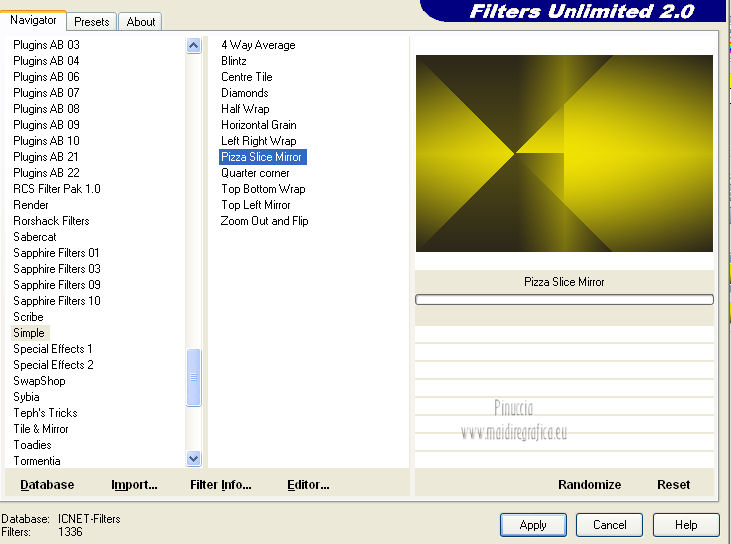Click the filter preview image
The height and width of the screenshot is (544, 731).
coord(564,153)
